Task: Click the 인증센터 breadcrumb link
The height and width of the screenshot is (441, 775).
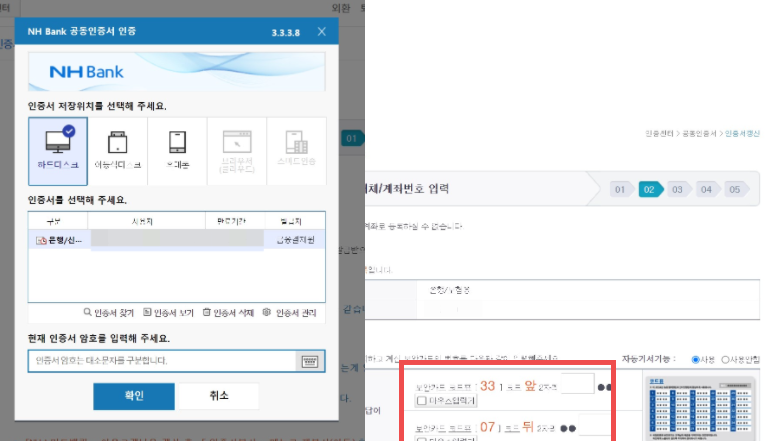Action: click(x=659, y=133)
